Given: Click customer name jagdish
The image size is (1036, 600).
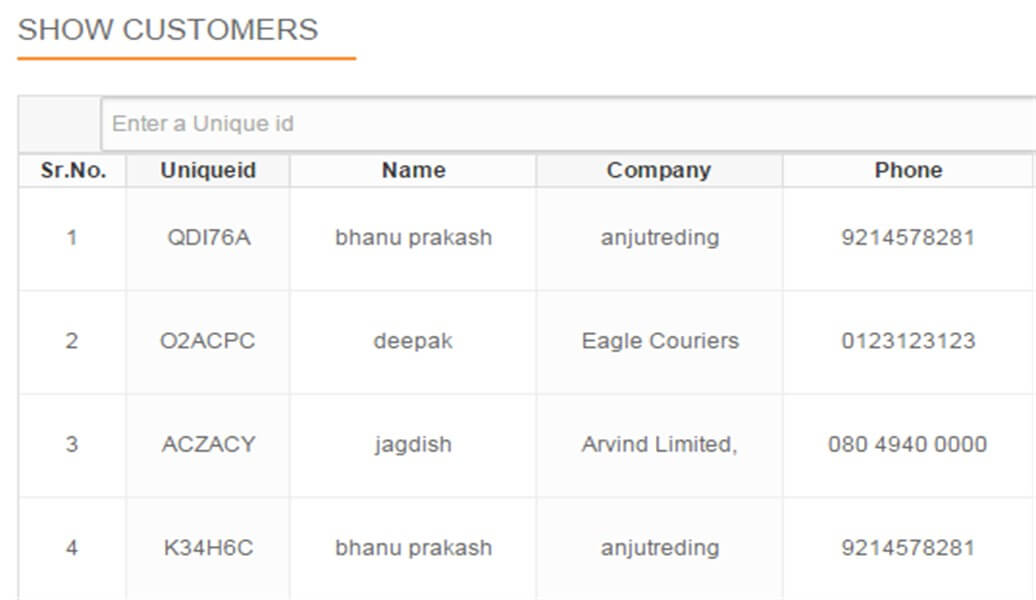Looking at the screenshot, I should (412, 445).
